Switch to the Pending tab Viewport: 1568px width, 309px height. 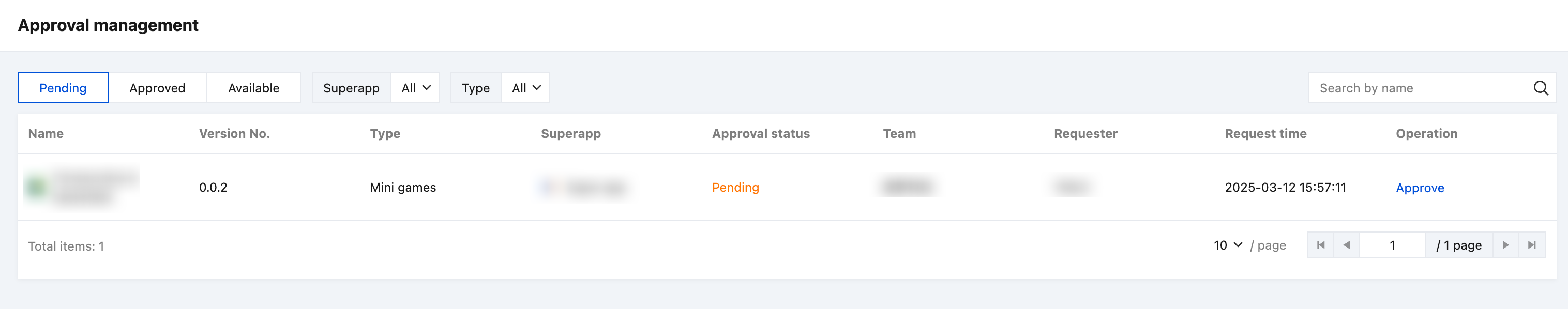(x=63, y=88)
